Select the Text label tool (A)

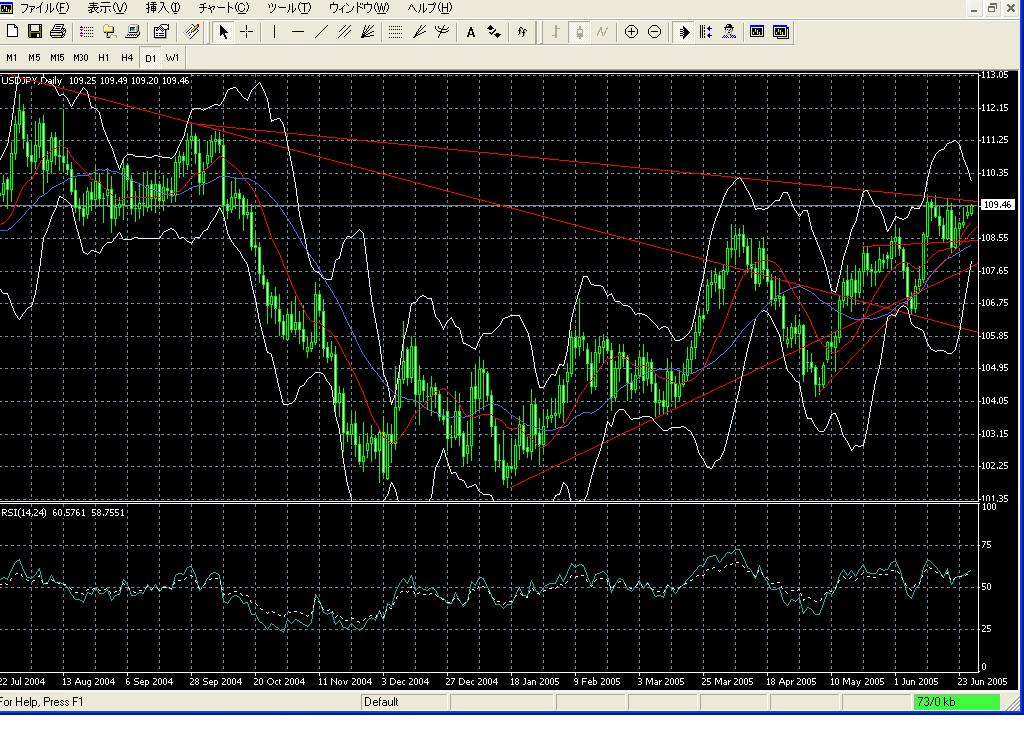(x=471, y=32)
